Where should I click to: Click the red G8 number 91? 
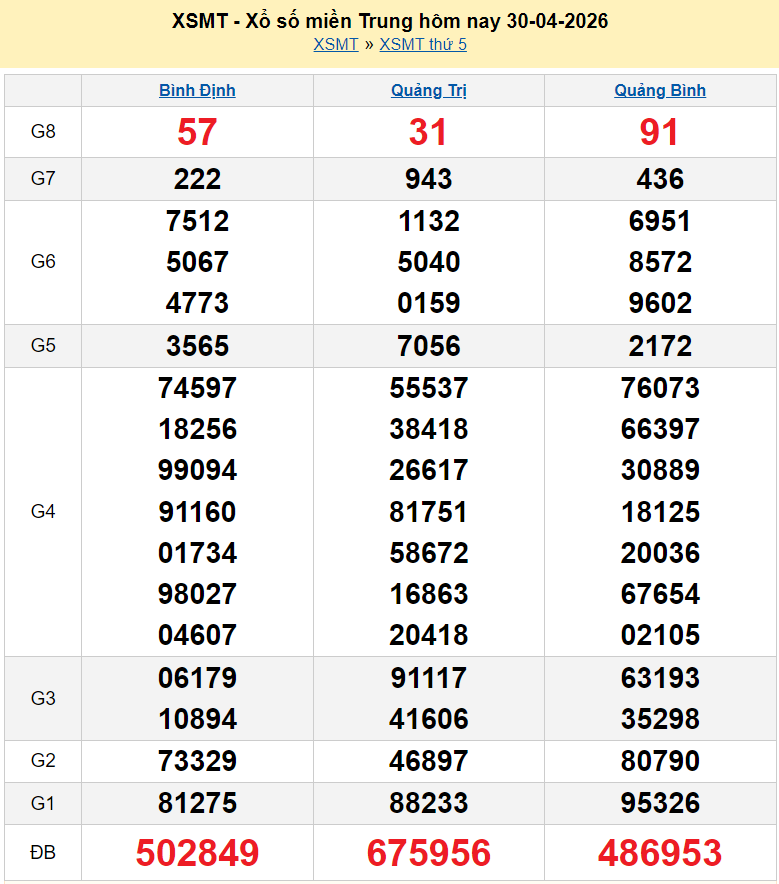click(660, 132)
